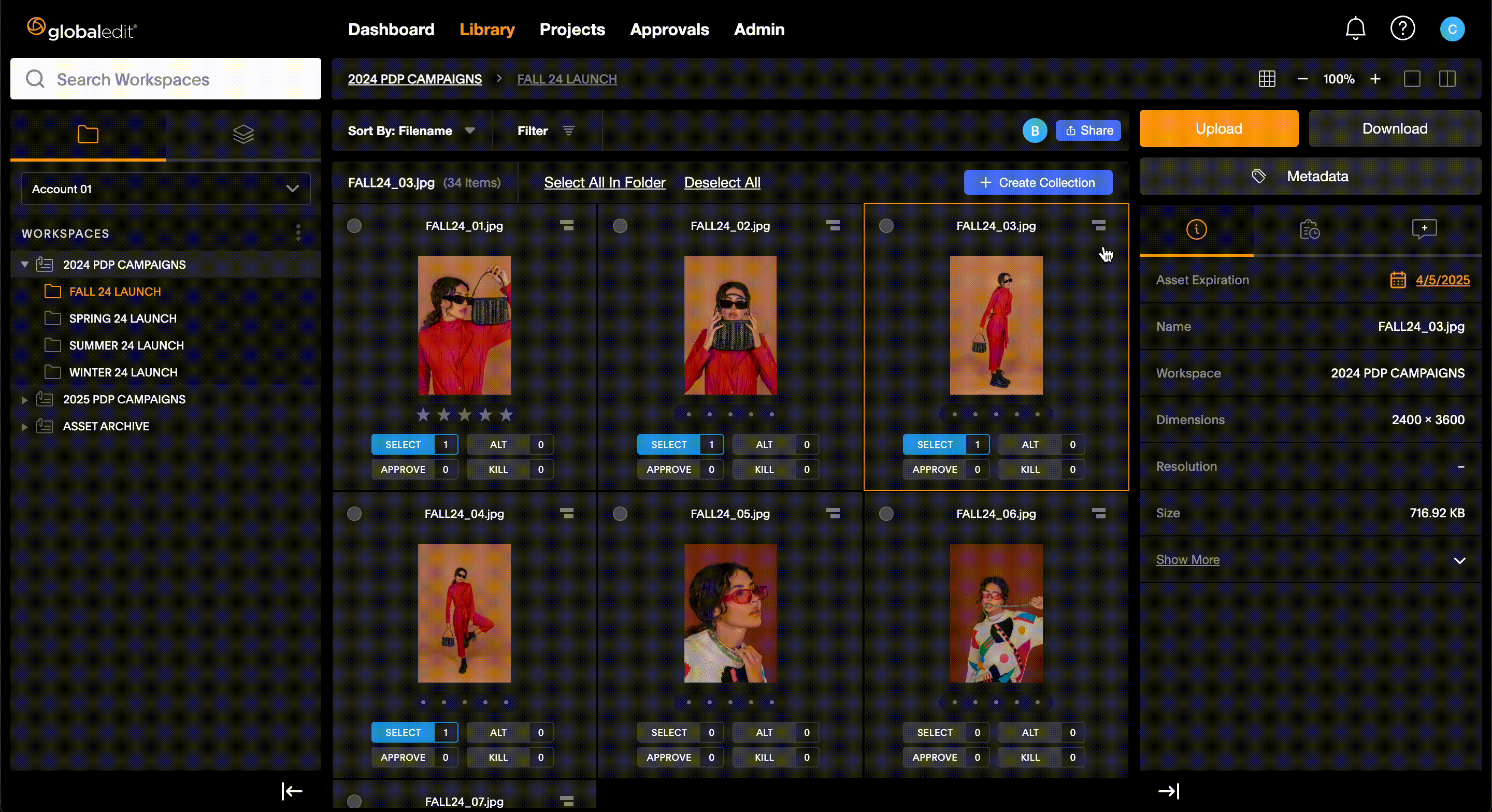Open the Sort By Filename dropdown
Image resolution: width=1492 pixels, height=812 pixels.
point(411,131)
